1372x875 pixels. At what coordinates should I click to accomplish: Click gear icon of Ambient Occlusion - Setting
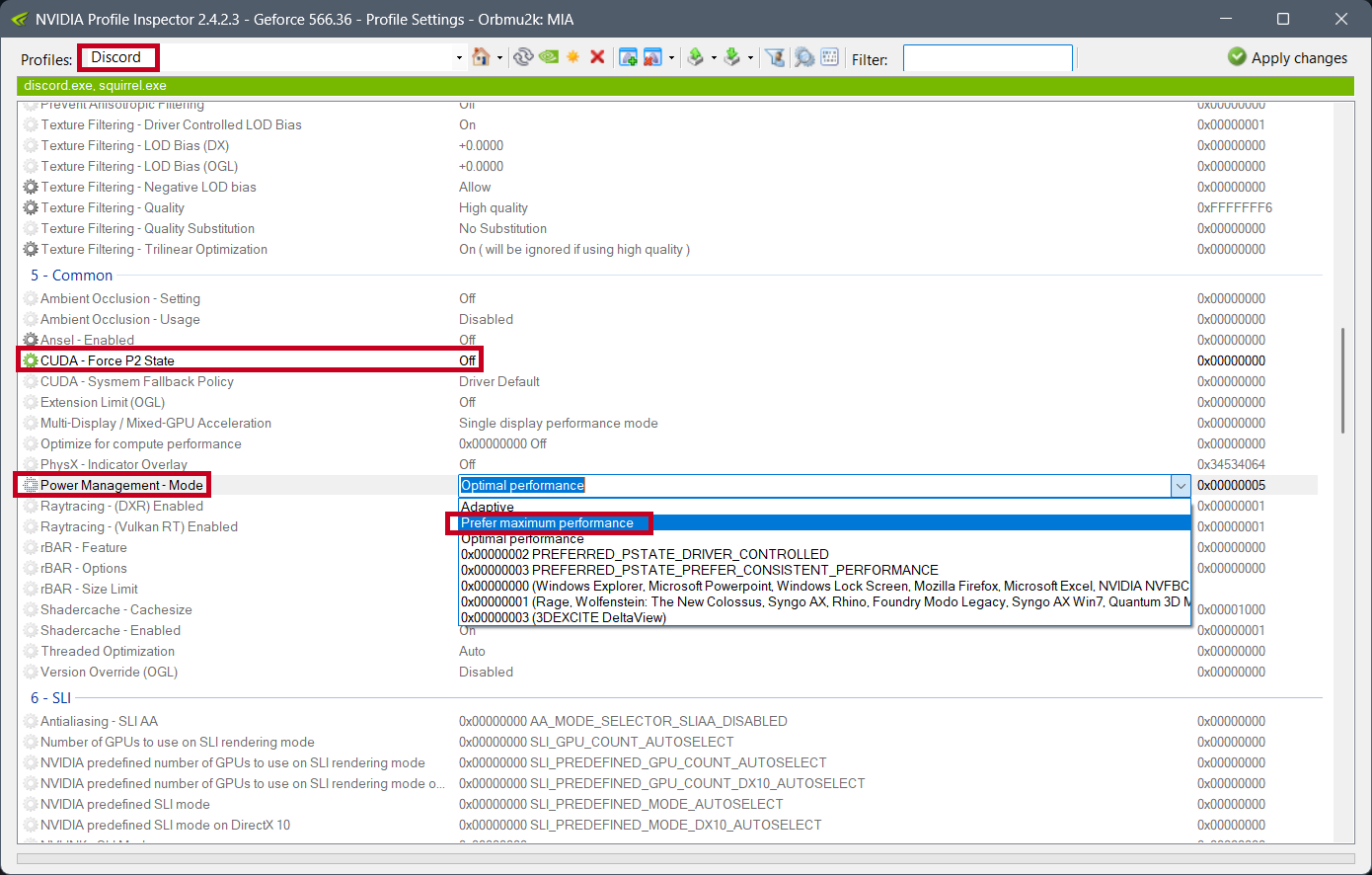(x=31, y=298)
